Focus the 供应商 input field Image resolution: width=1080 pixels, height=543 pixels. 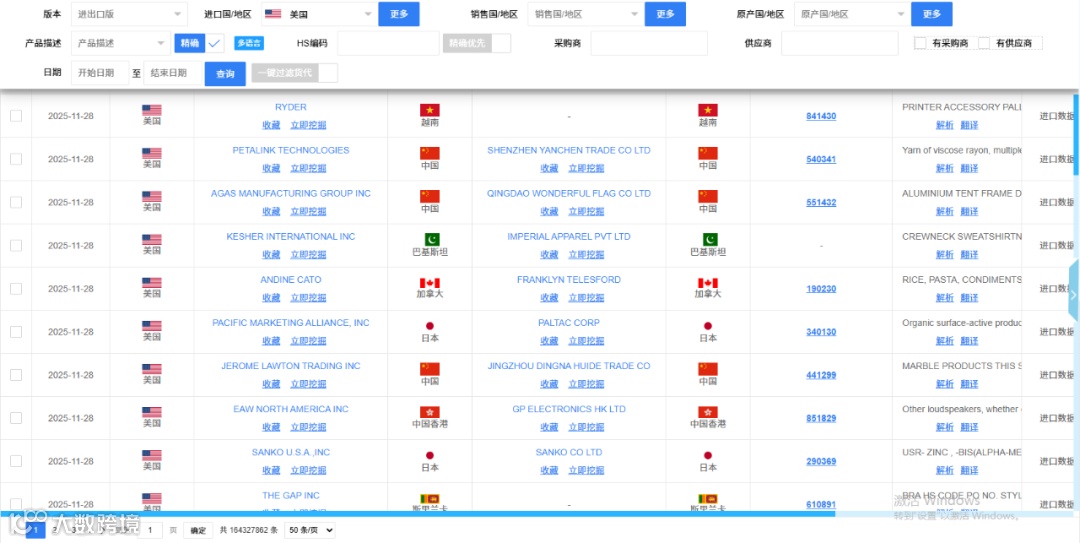click(x=840, y=43)
